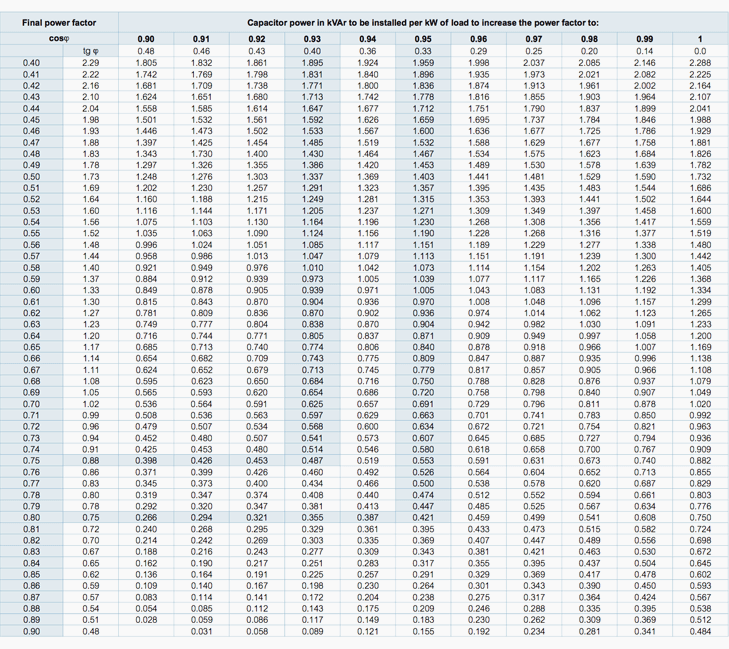Select tg φ value 2.29 in row 0.40

(x=91, y=63)
